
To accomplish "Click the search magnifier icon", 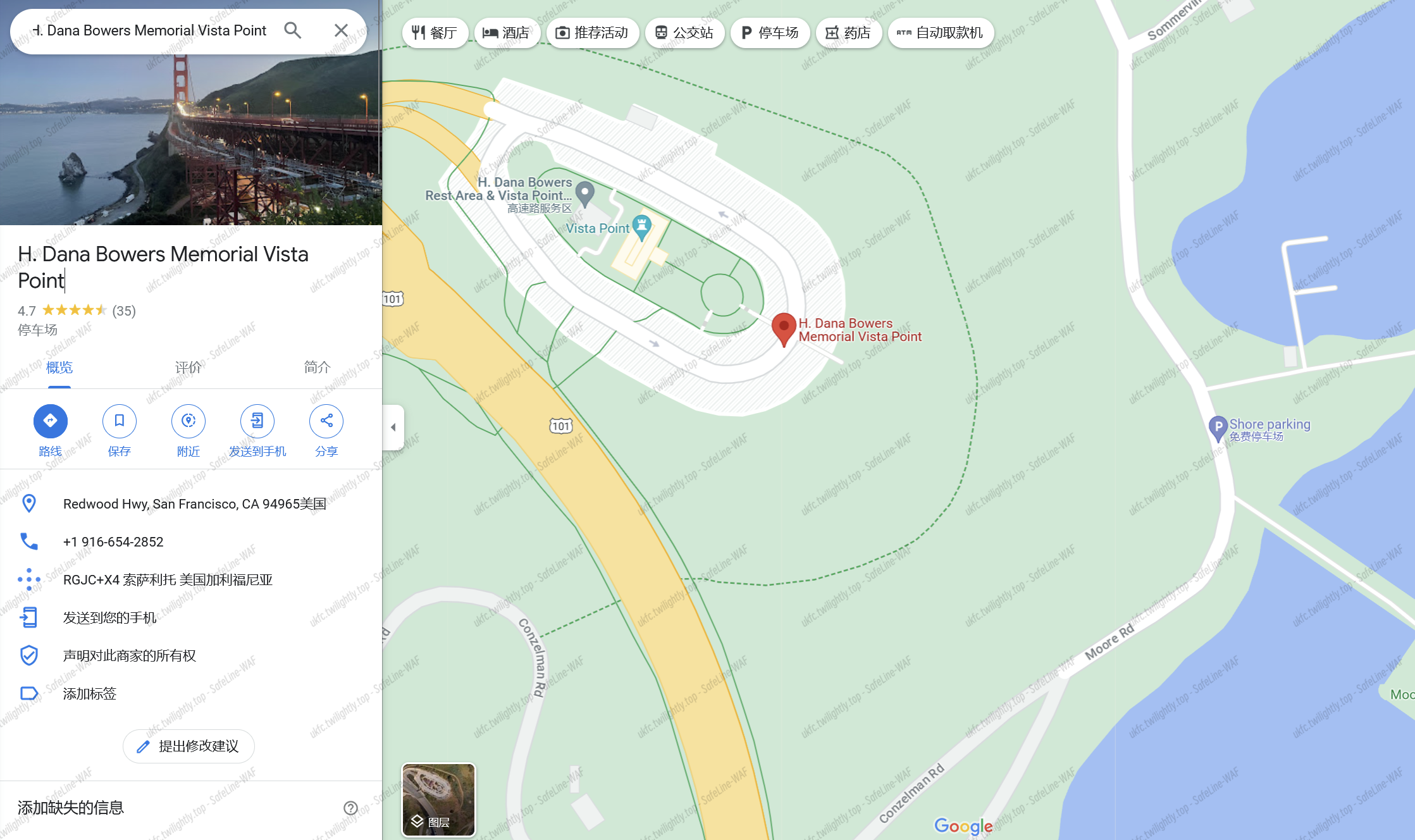I will [292, 30].
